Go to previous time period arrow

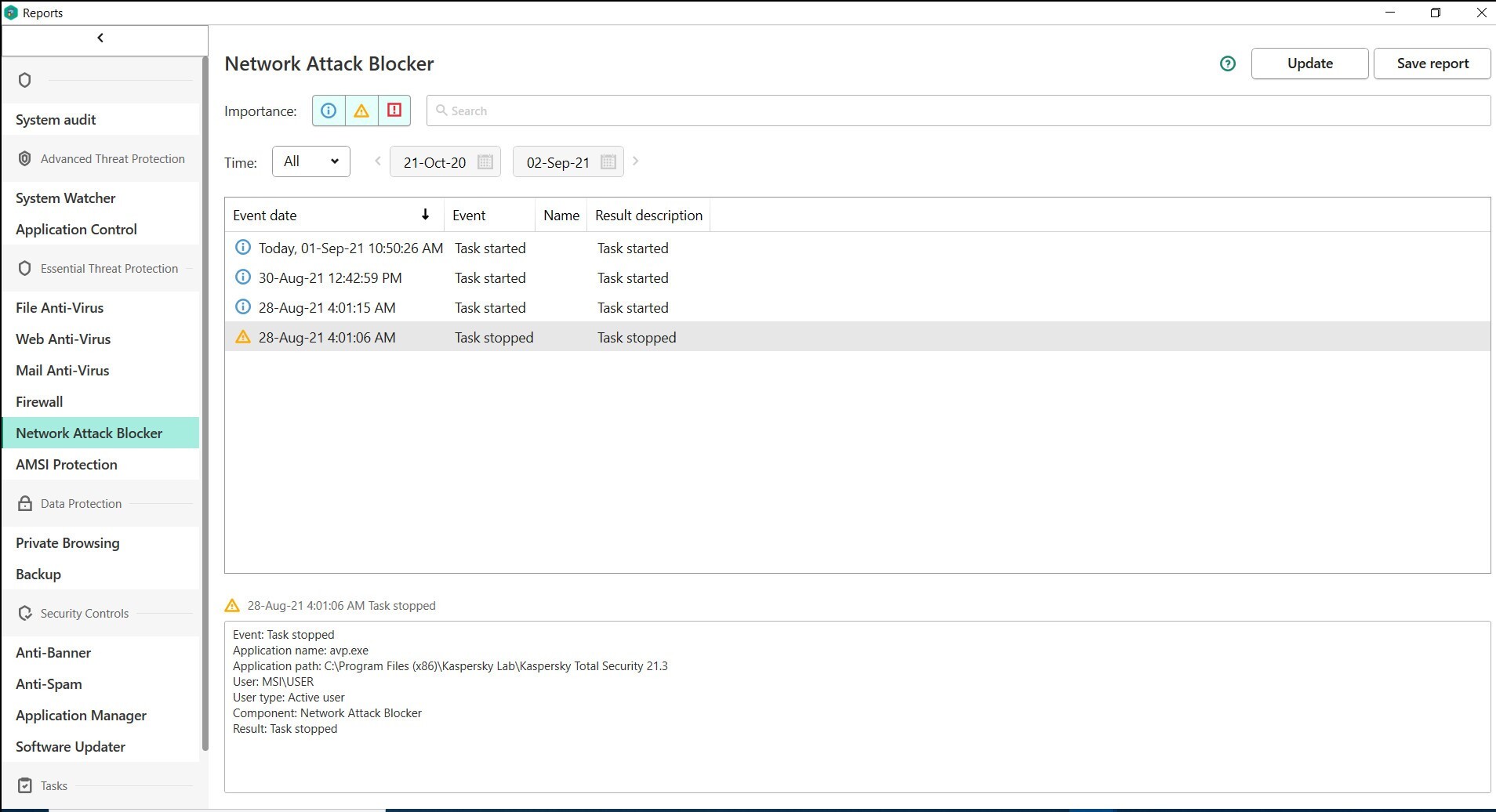[x=377, y=161]
